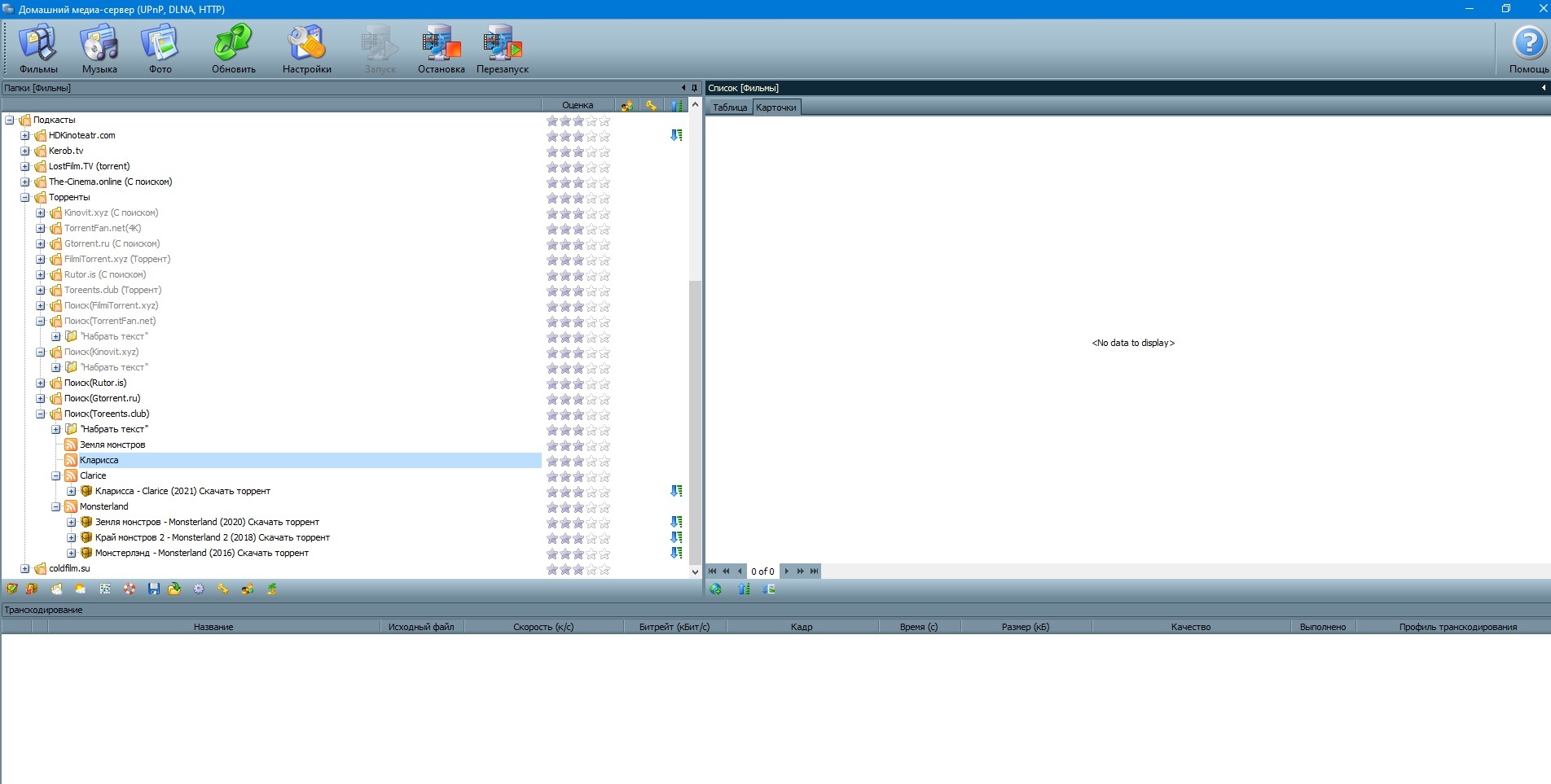This screenshot has width=1551, height=784.
Task: Open the Музыка (Music) section
Action: tap(99, 48)
